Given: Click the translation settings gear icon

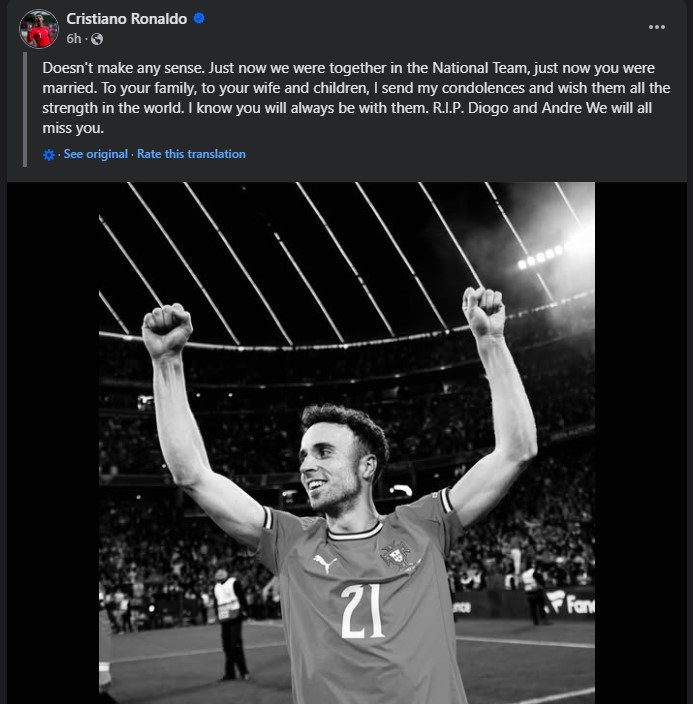Looking at the screenshot, I should [x=49, y=155].
